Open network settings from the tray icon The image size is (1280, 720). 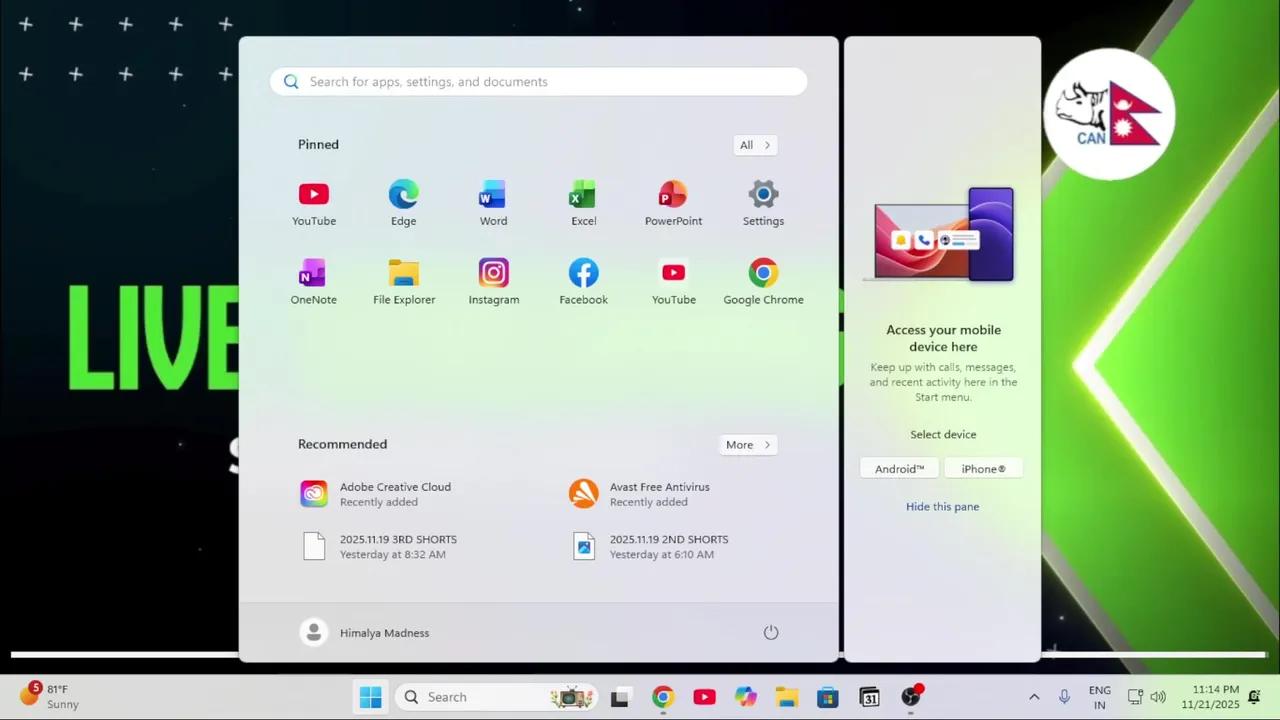[1135, 697]
